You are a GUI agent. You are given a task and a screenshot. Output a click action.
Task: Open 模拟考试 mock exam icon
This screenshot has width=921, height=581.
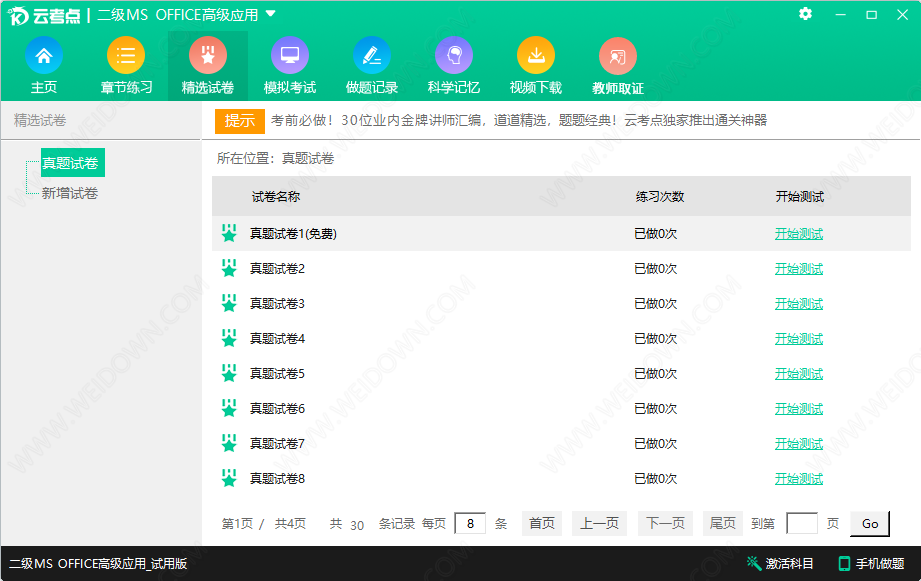pos(290,56)
